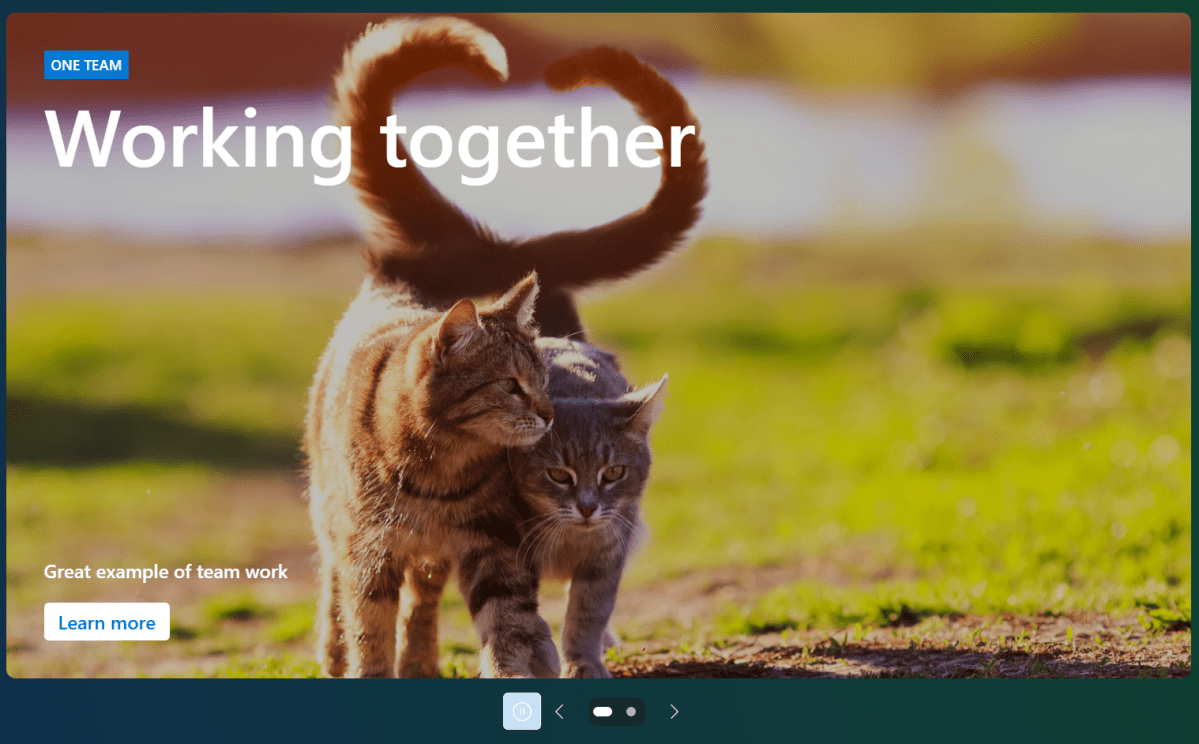1199x744 pixels.
Task: Open the Working together headline link
Action: 370,140
